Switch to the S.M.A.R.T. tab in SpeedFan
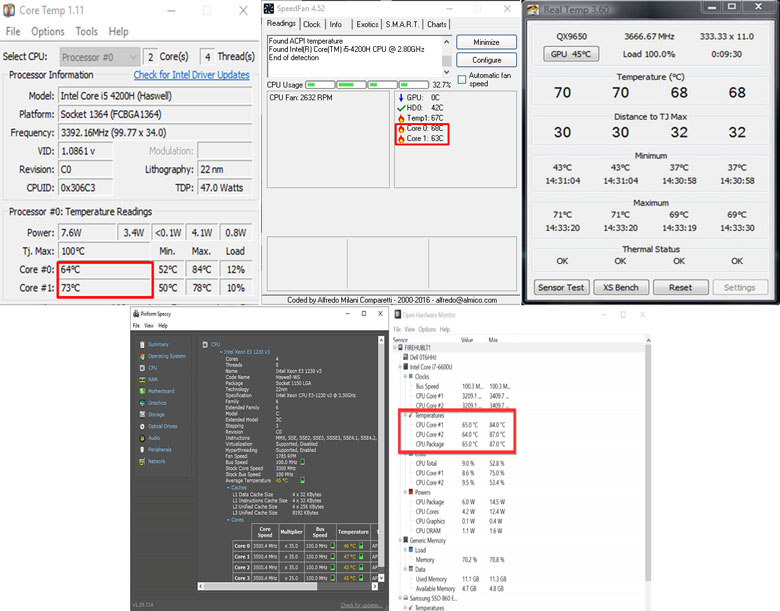The width and height of the screenshot is (780, 611). click(x=402, y=24)
